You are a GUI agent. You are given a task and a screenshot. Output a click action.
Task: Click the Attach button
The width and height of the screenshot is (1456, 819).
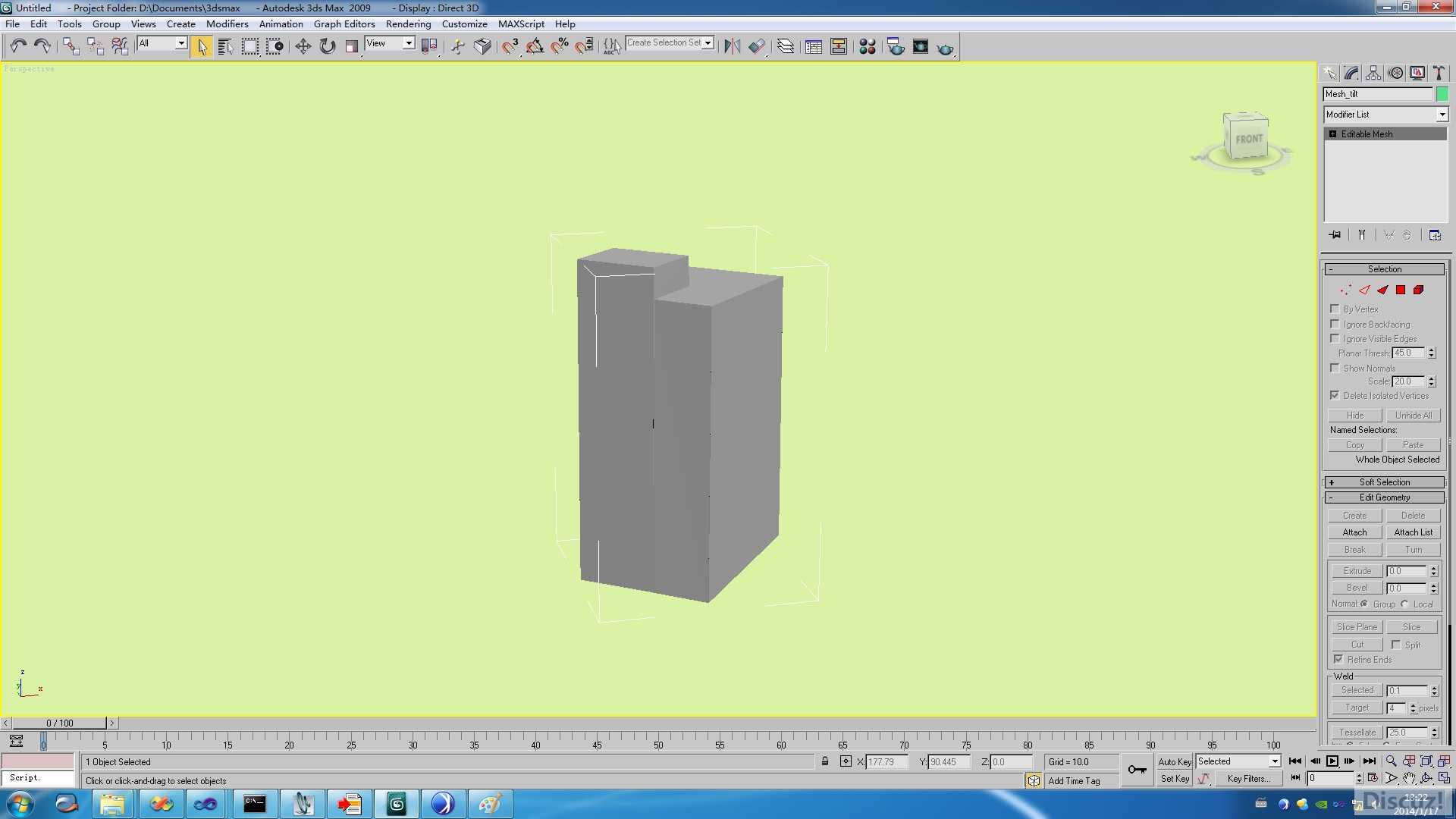pyautogui.click(x=1355, y=532)
